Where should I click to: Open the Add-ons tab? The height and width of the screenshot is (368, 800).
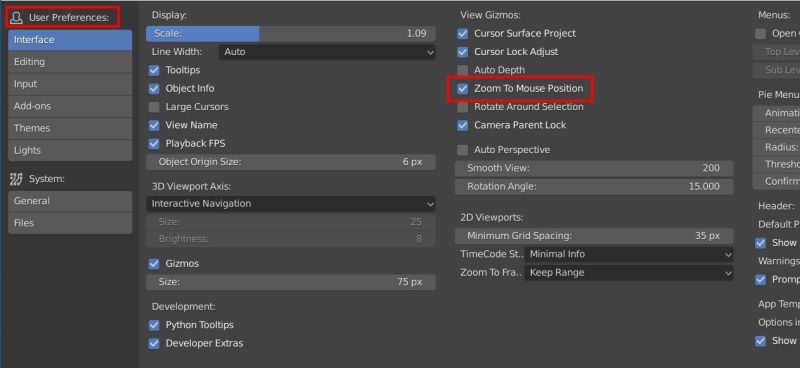click(x=70, y=106)
